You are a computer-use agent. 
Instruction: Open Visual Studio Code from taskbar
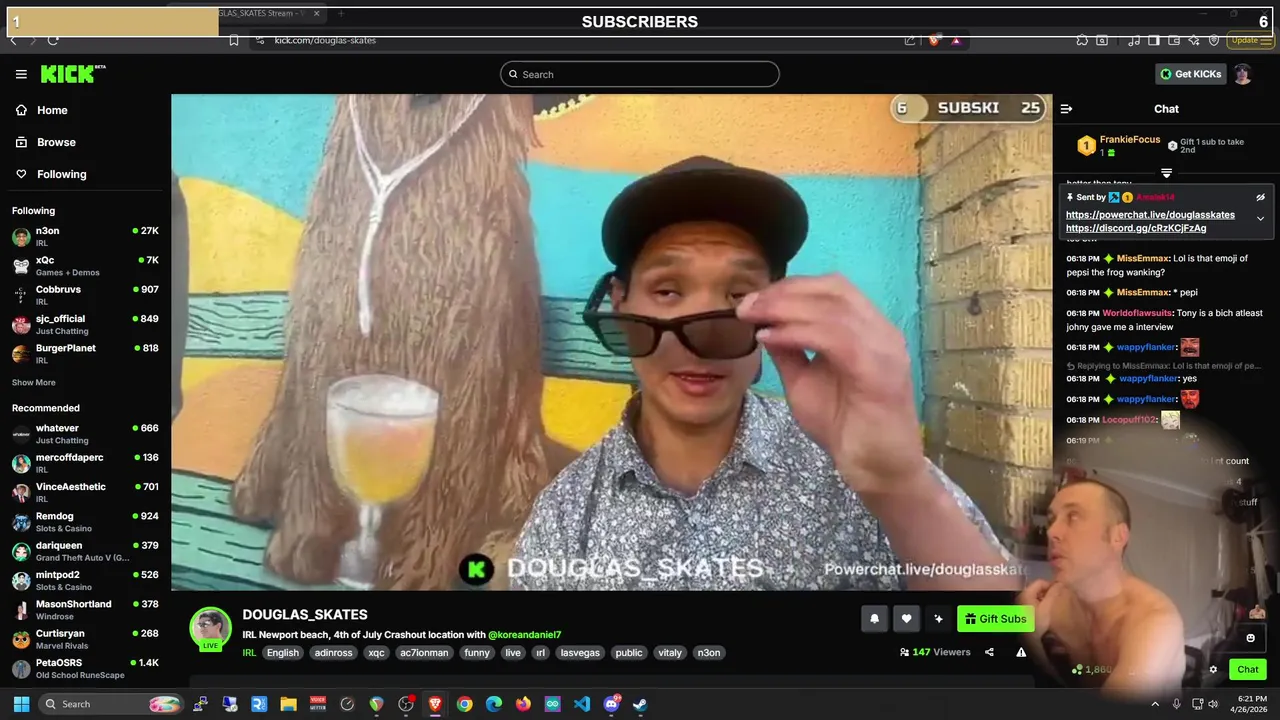pos(582,704)
